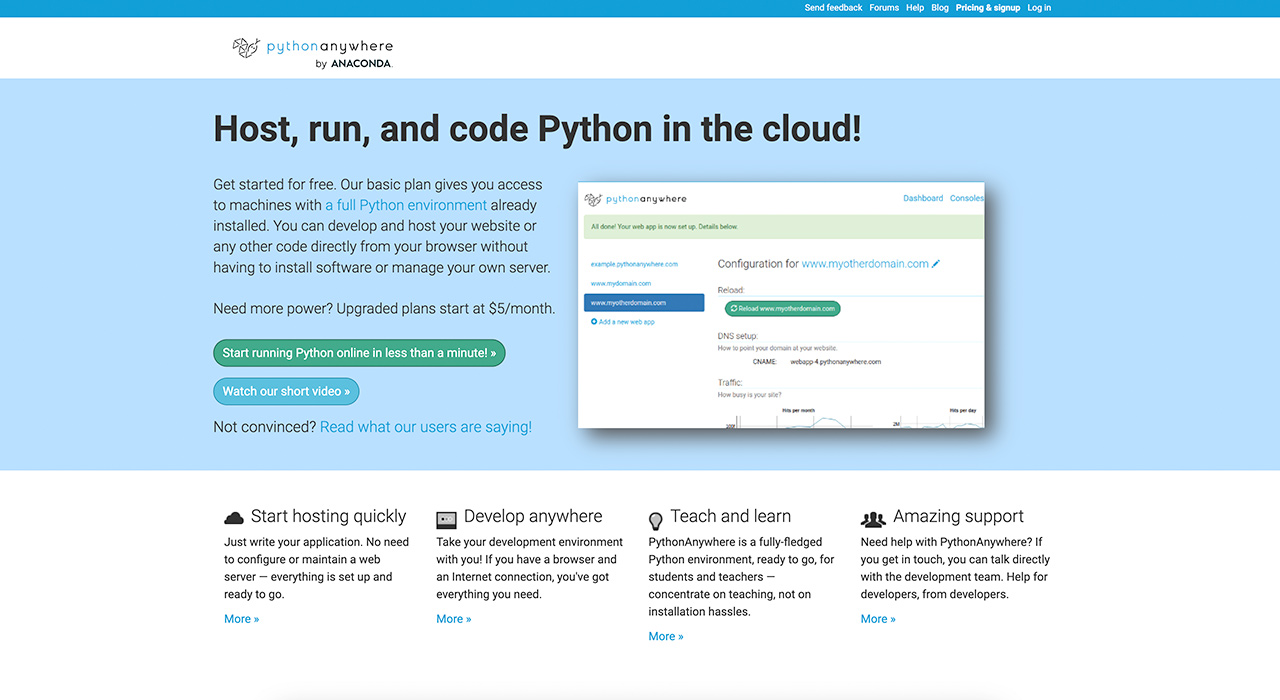1280x700 pixels.
Task: Click the Watch our short video button
Action: pos(286,391)
